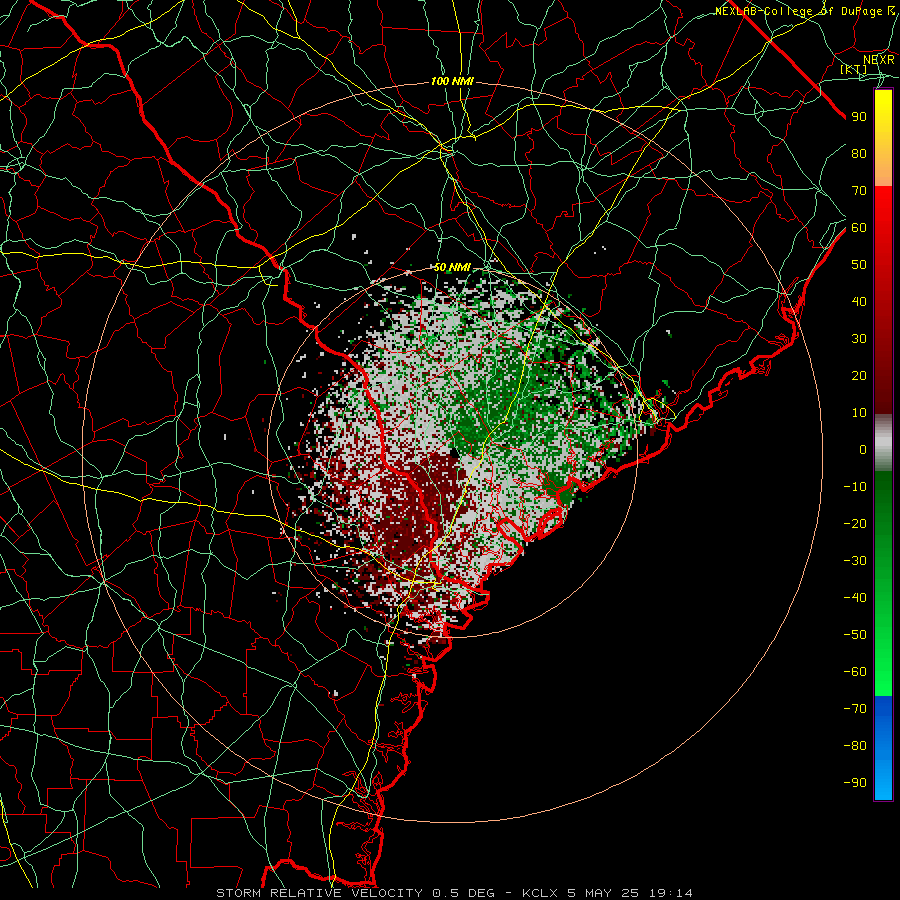Click the -30 scale value
The image size is (900, 900).
pyautogui.click(x=855, y=561)
